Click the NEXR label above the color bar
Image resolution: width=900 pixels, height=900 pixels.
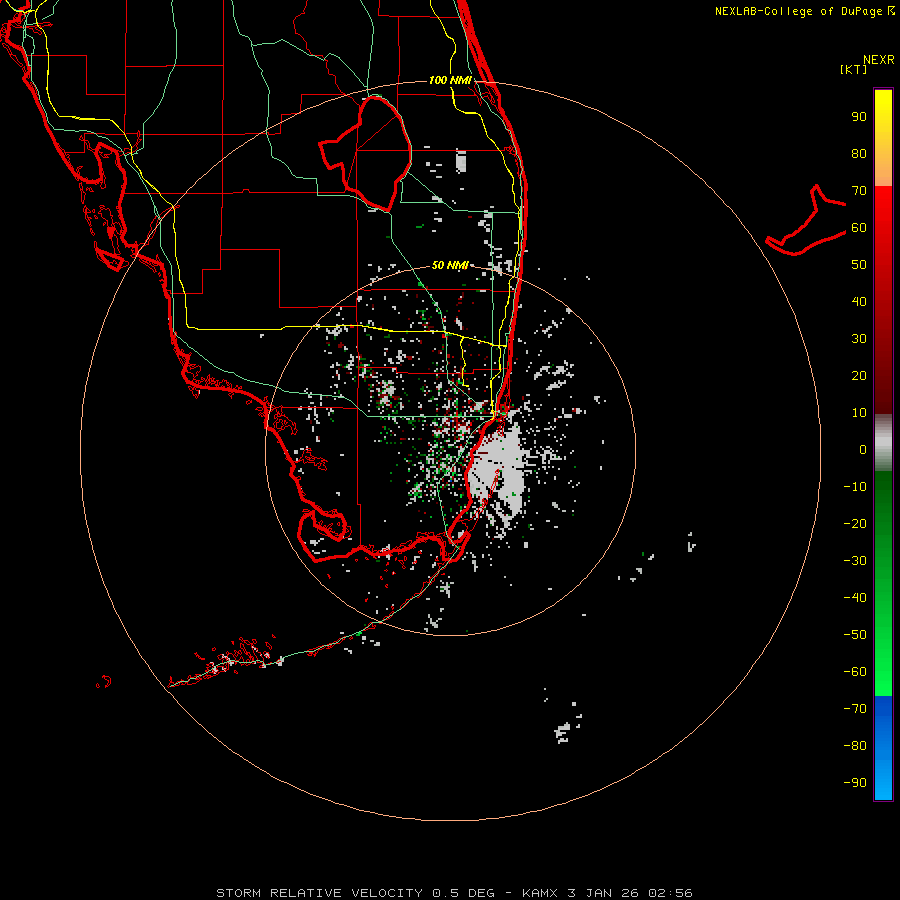coord(879,60)
